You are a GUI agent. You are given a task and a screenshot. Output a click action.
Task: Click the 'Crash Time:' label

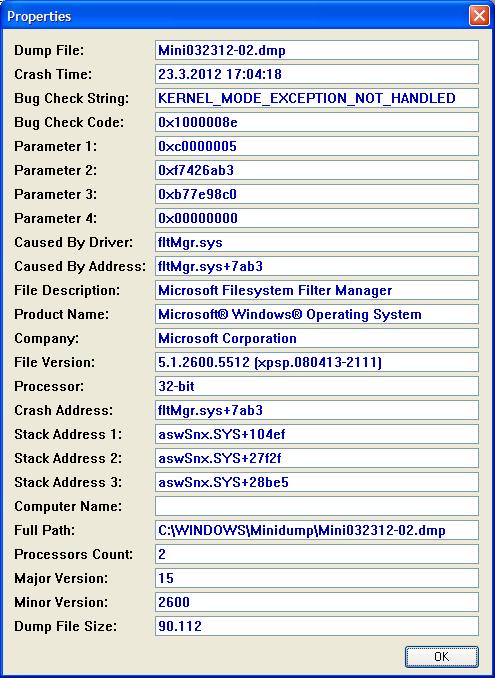coord(53,74)
